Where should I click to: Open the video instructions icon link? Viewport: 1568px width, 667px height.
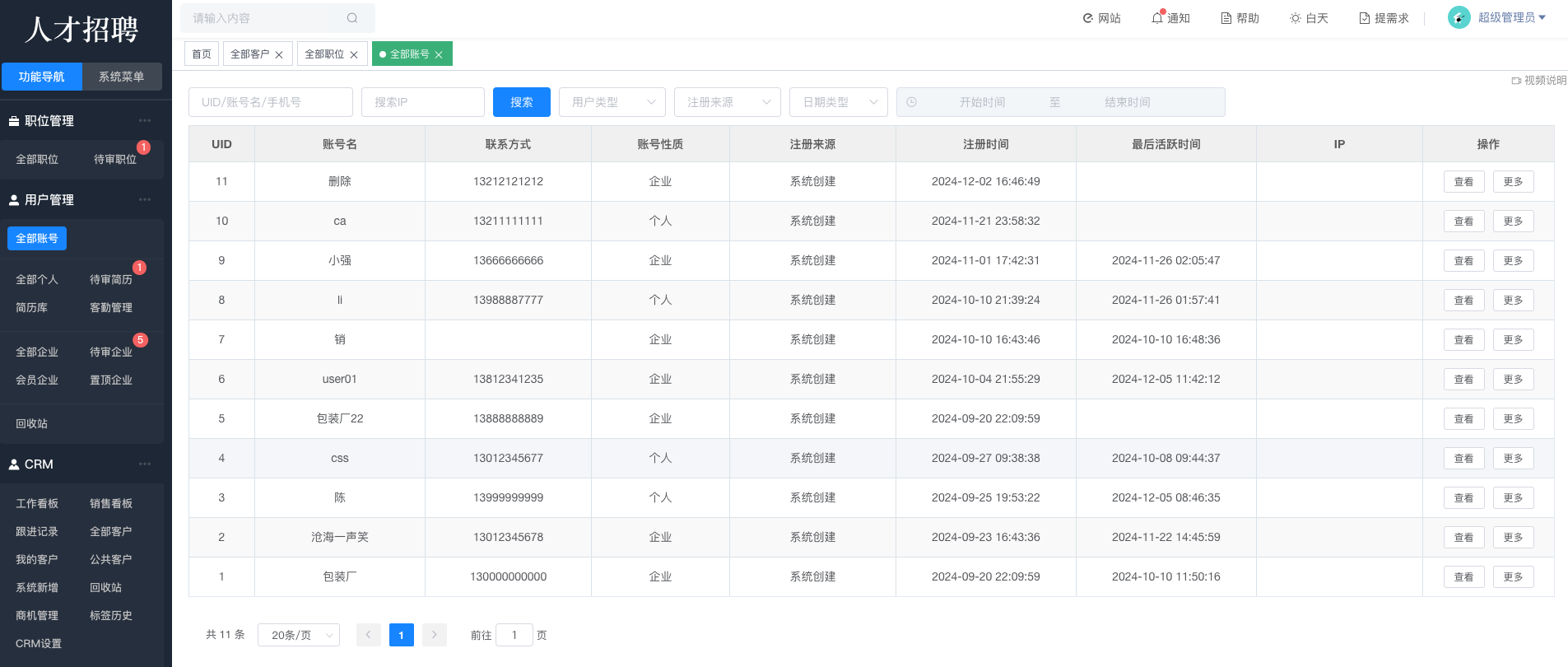click(x=1516, y=81)
